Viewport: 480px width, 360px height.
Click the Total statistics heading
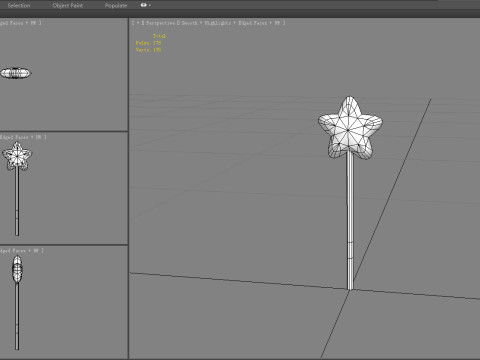[x=159, y=36]
